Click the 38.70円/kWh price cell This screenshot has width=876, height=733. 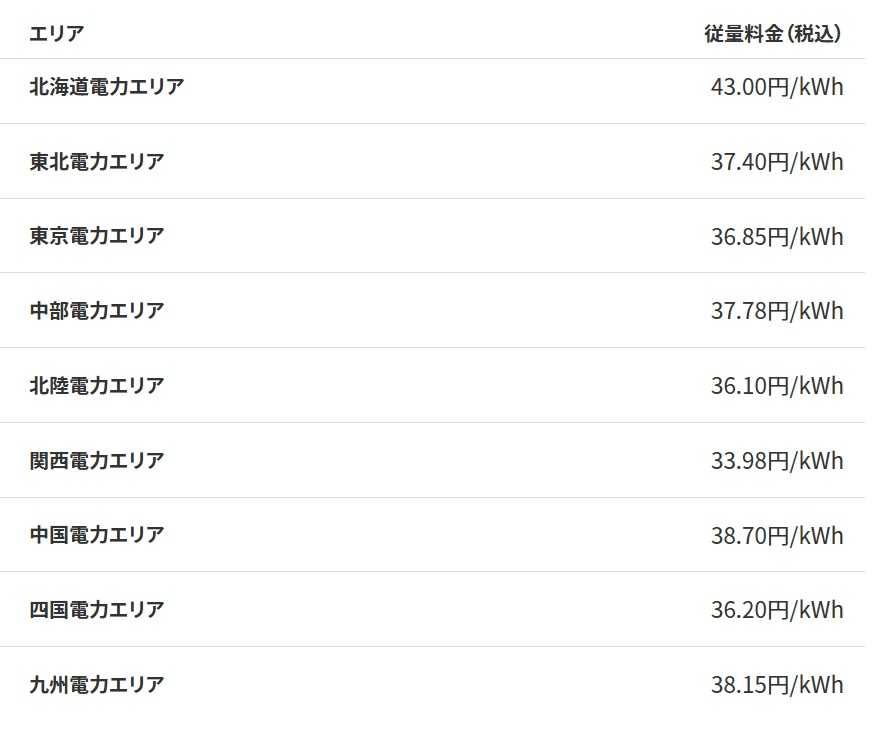pos(777,536)
